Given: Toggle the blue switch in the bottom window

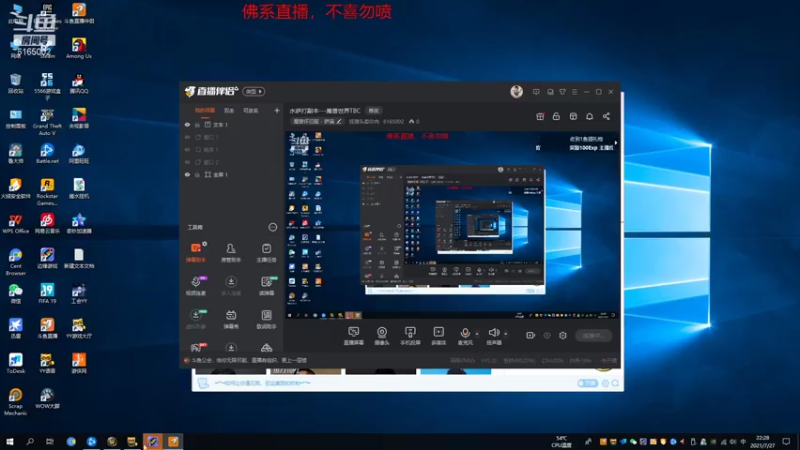Looking at the screenshot, I should (587, 383).
